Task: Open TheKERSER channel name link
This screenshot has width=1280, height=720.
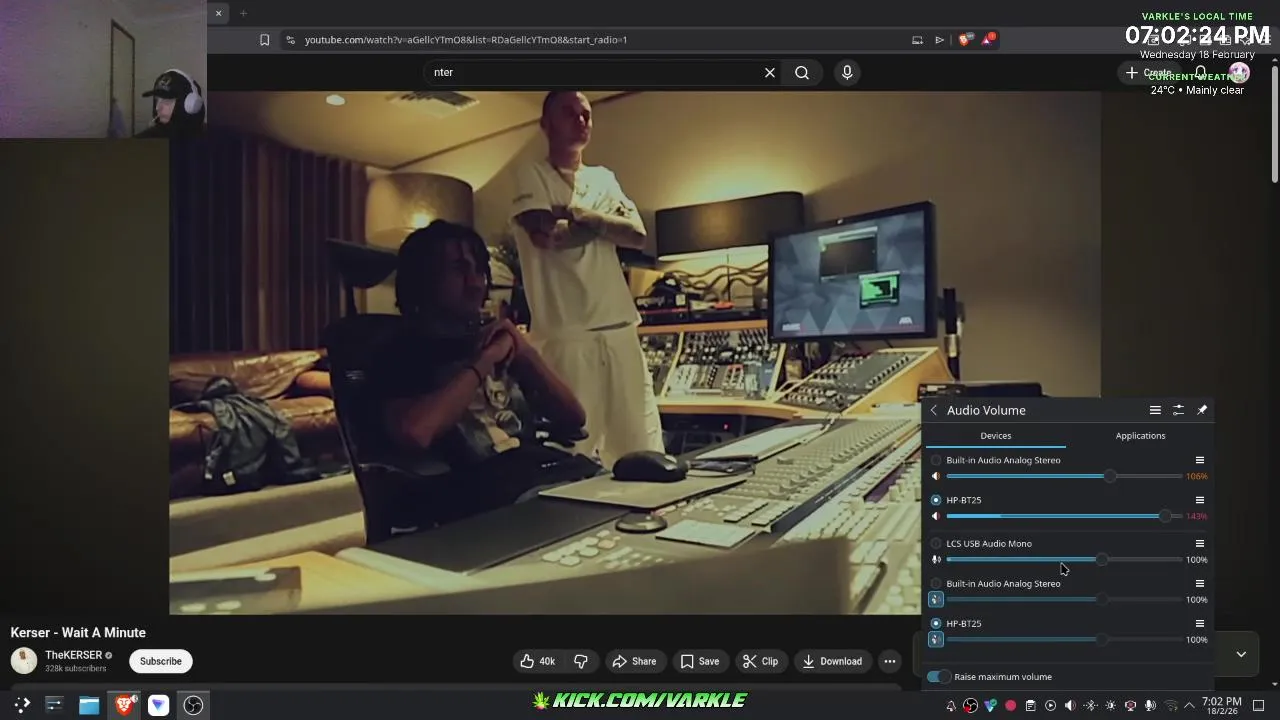Action: [74, 655]
